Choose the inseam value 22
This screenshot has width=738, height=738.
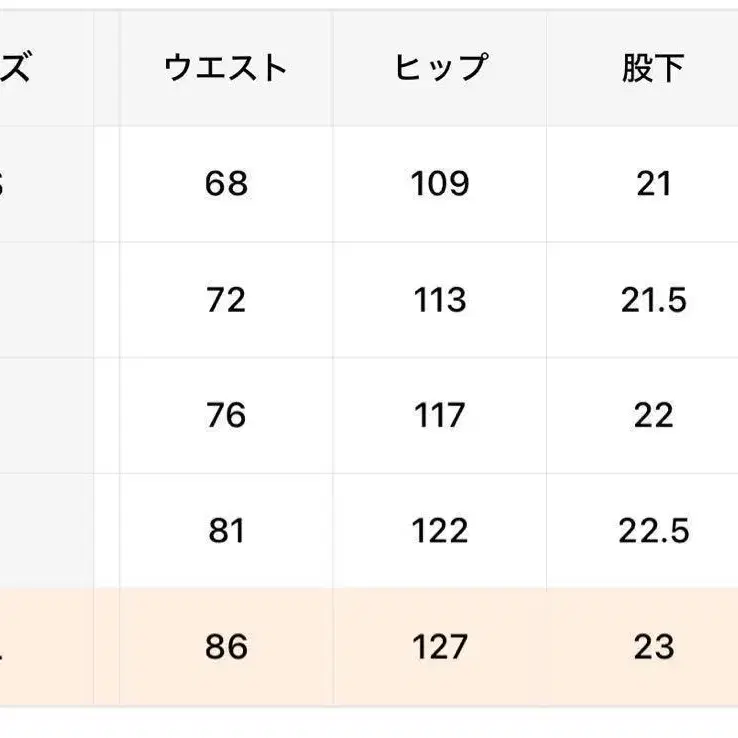point(653,415)
